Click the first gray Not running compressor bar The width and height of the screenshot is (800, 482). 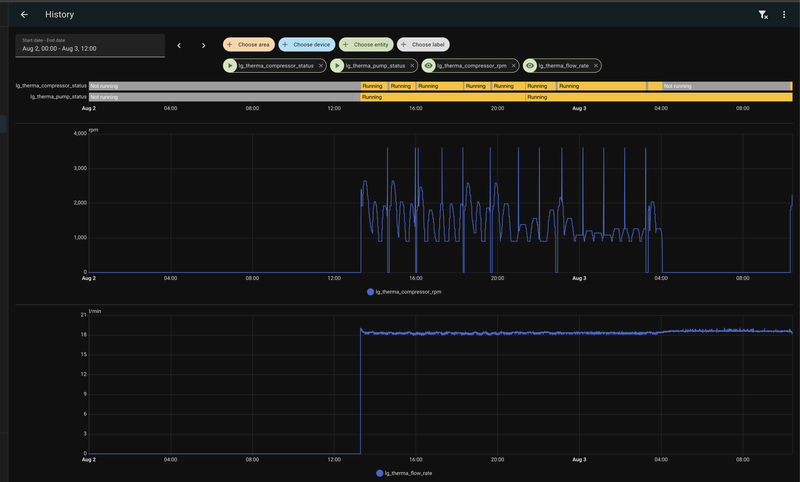(224, 86)
